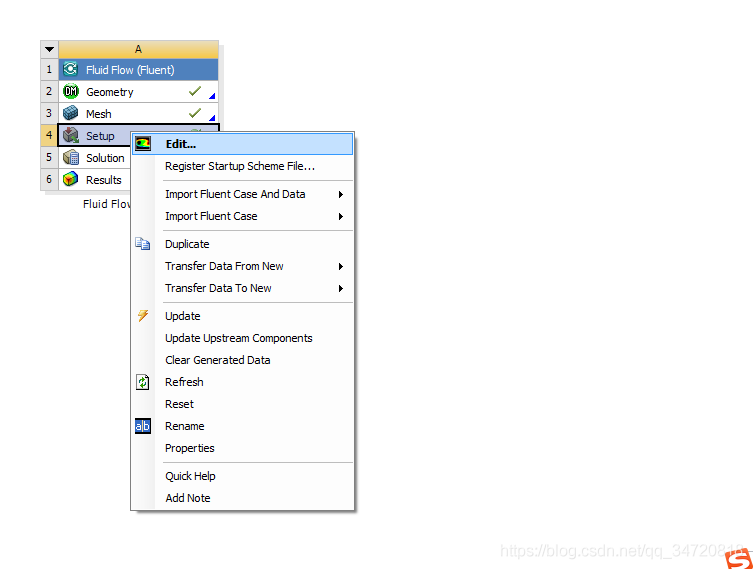
Task: Open Quick Help entry
Action: tap(243, 476)
